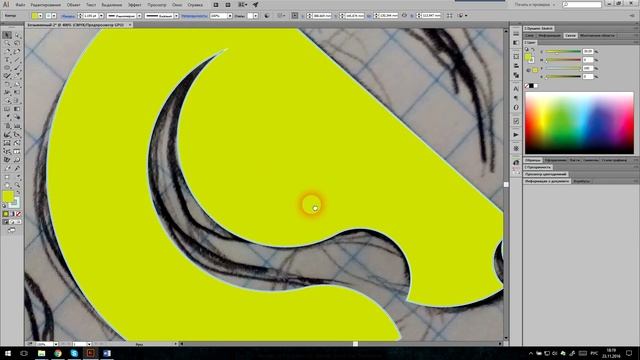Viewport: 640px width, 360px height.
Task: Open File Explorer from the taskbar
Action: click(41, 353)
